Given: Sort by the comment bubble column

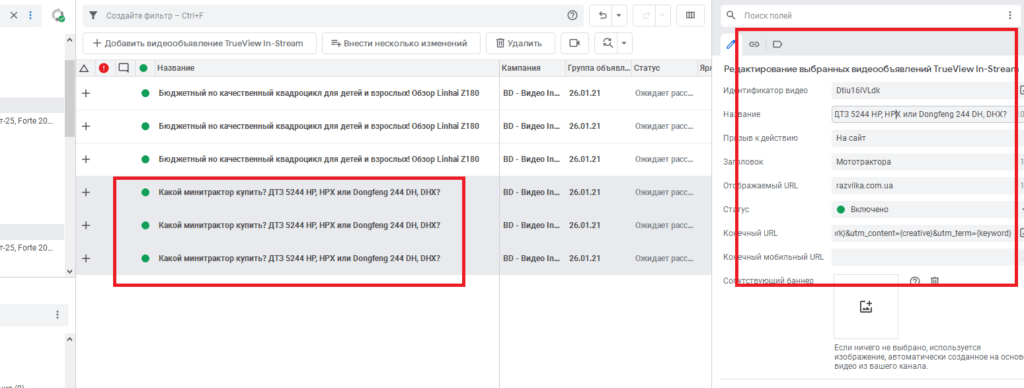Looking at the screenshot, I should click(123, 68).
